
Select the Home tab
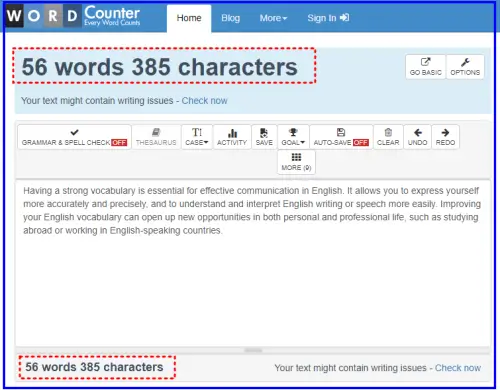[189, 18]
